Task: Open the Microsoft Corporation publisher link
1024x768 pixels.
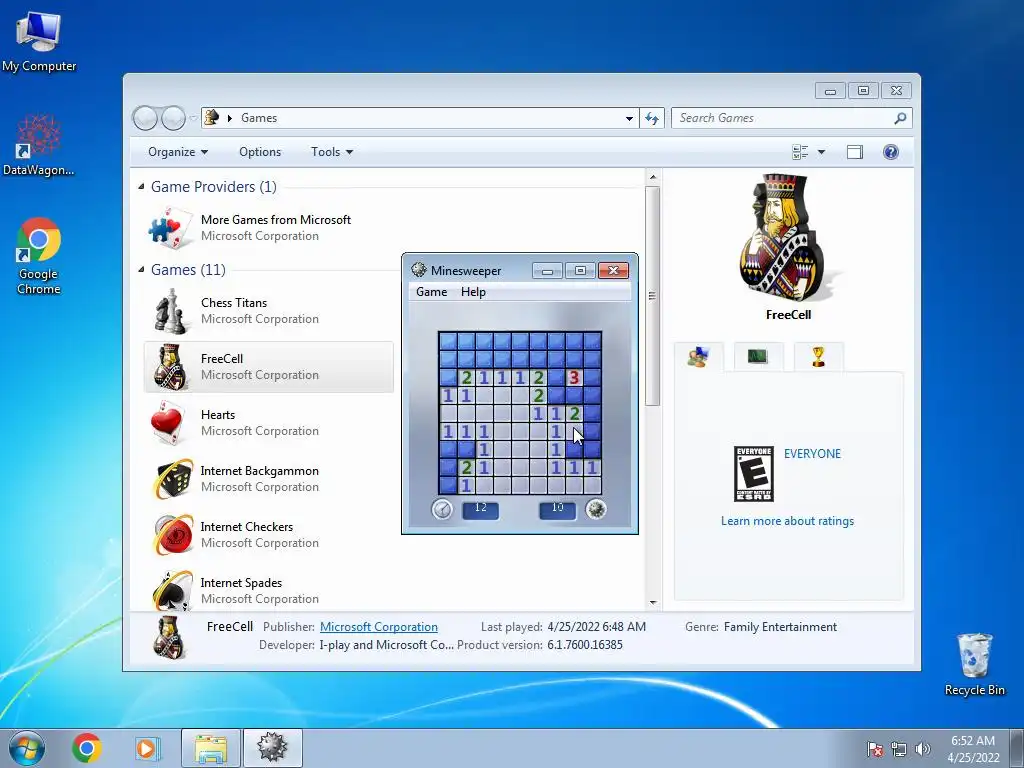Action: [x=379, y=626]
